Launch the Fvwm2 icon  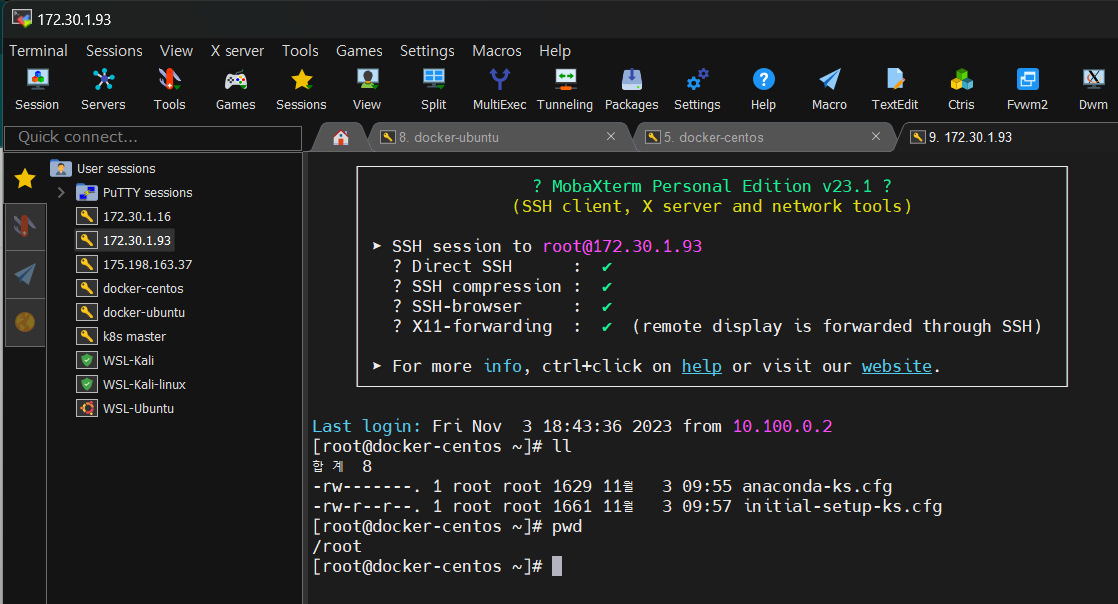pyautogui.click(x=1027, y=89)
